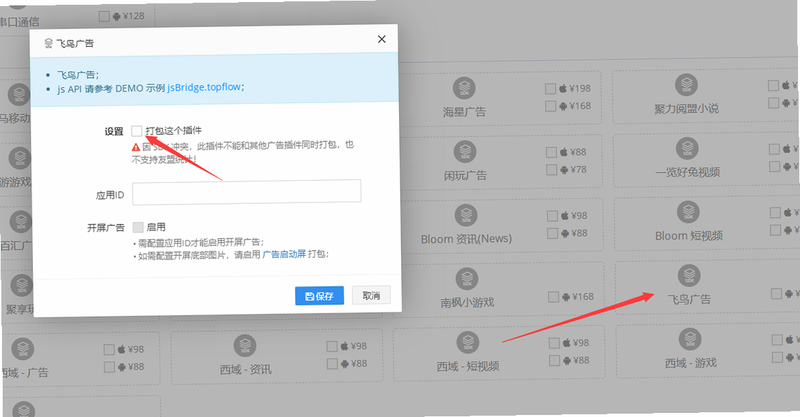The height and width of the screenshot is (417, 800).
Task: Check the 打包这个插件 checkbox
Action: pos(136,131)
